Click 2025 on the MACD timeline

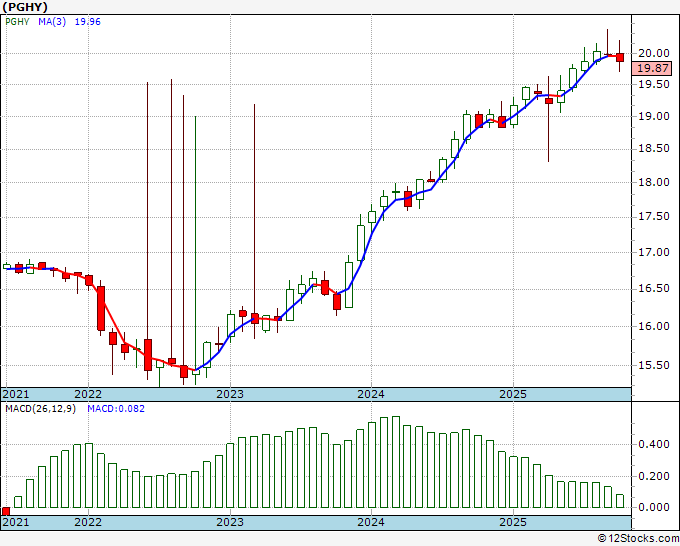click(513, 522)
